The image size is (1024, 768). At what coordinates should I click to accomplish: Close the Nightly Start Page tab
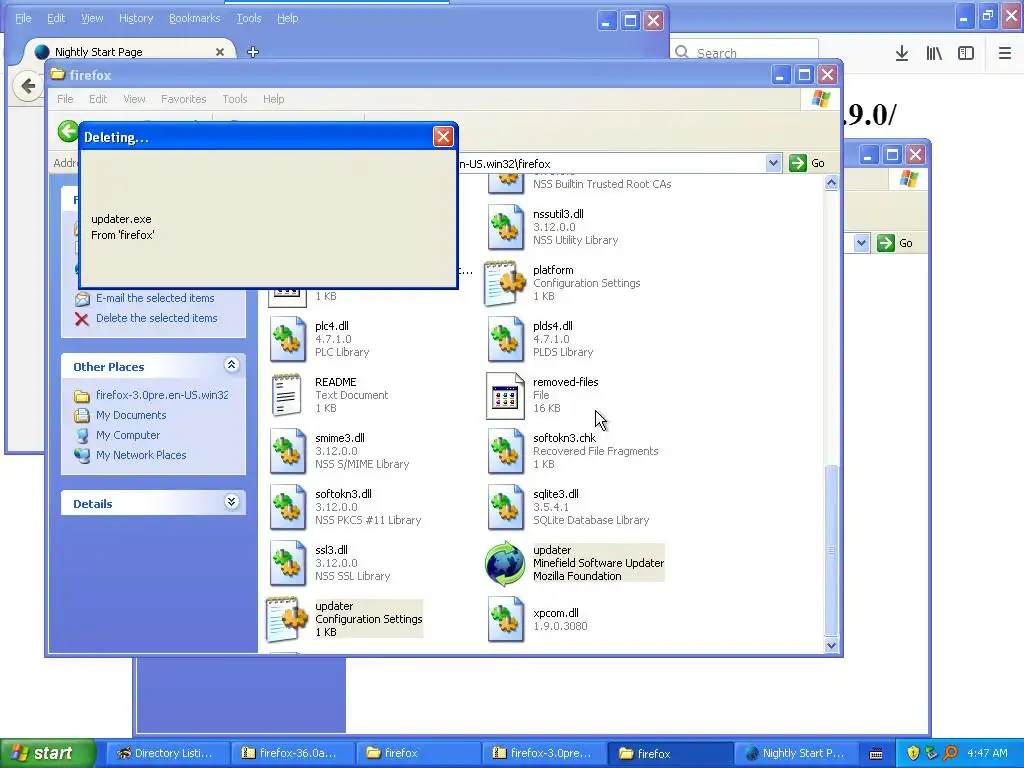click(x=220, y=52)
